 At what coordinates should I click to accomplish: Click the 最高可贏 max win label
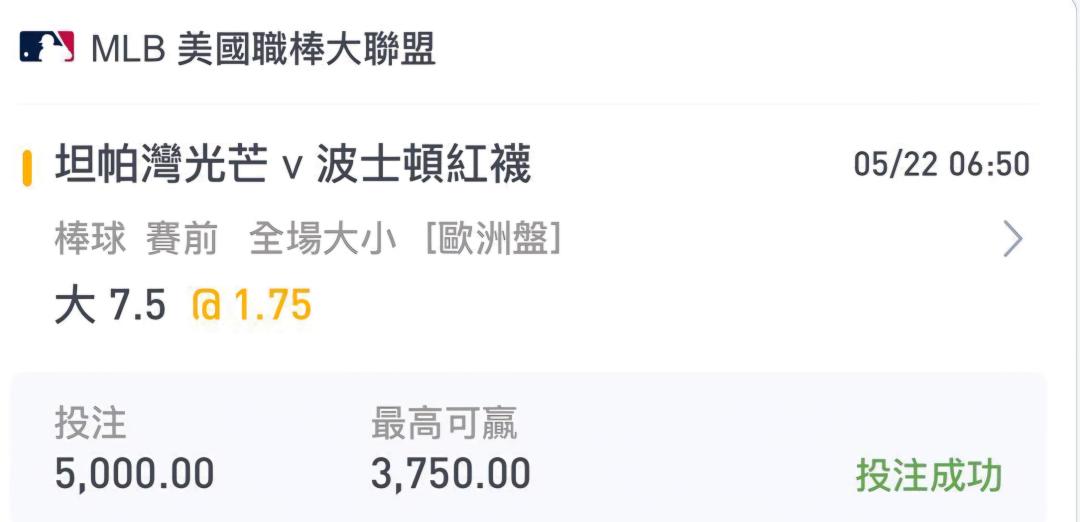444,423
